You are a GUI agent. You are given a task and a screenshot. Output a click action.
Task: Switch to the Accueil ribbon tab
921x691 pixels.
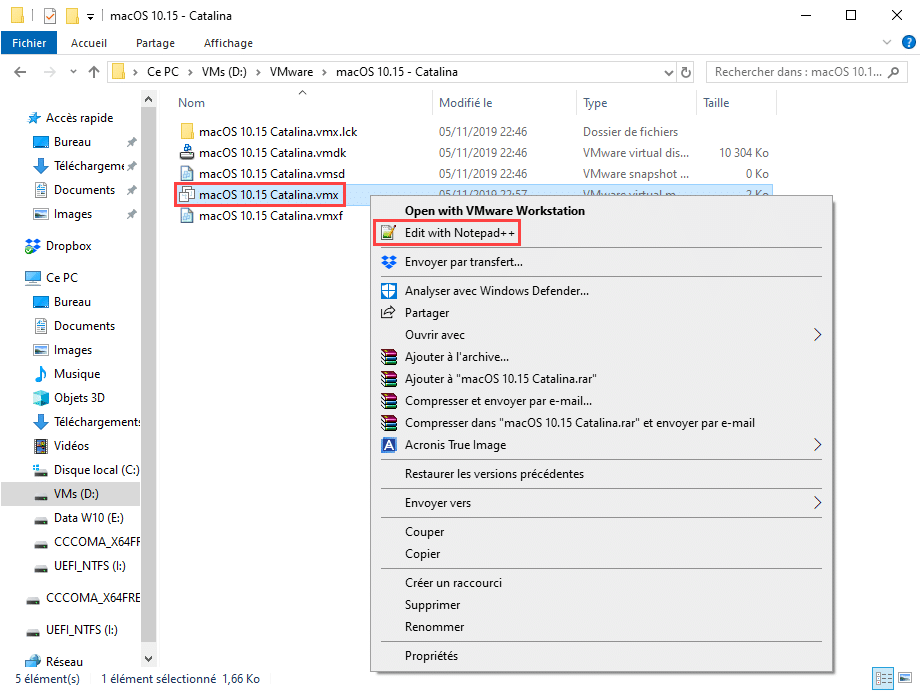[89, 43]
